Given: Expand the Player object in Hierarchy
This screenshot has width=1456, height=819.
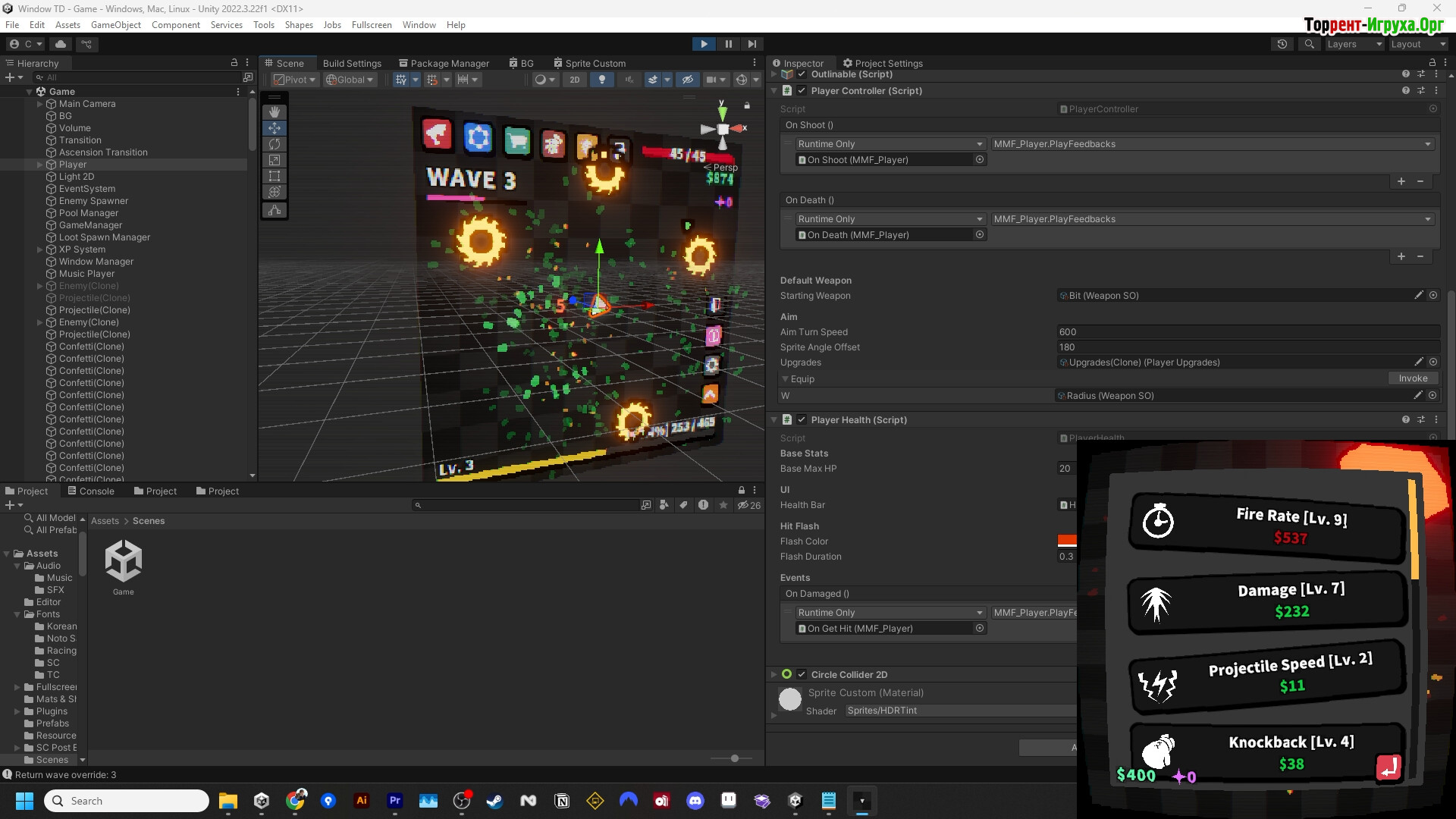Looking at the screenshot, I should point(40,165).
